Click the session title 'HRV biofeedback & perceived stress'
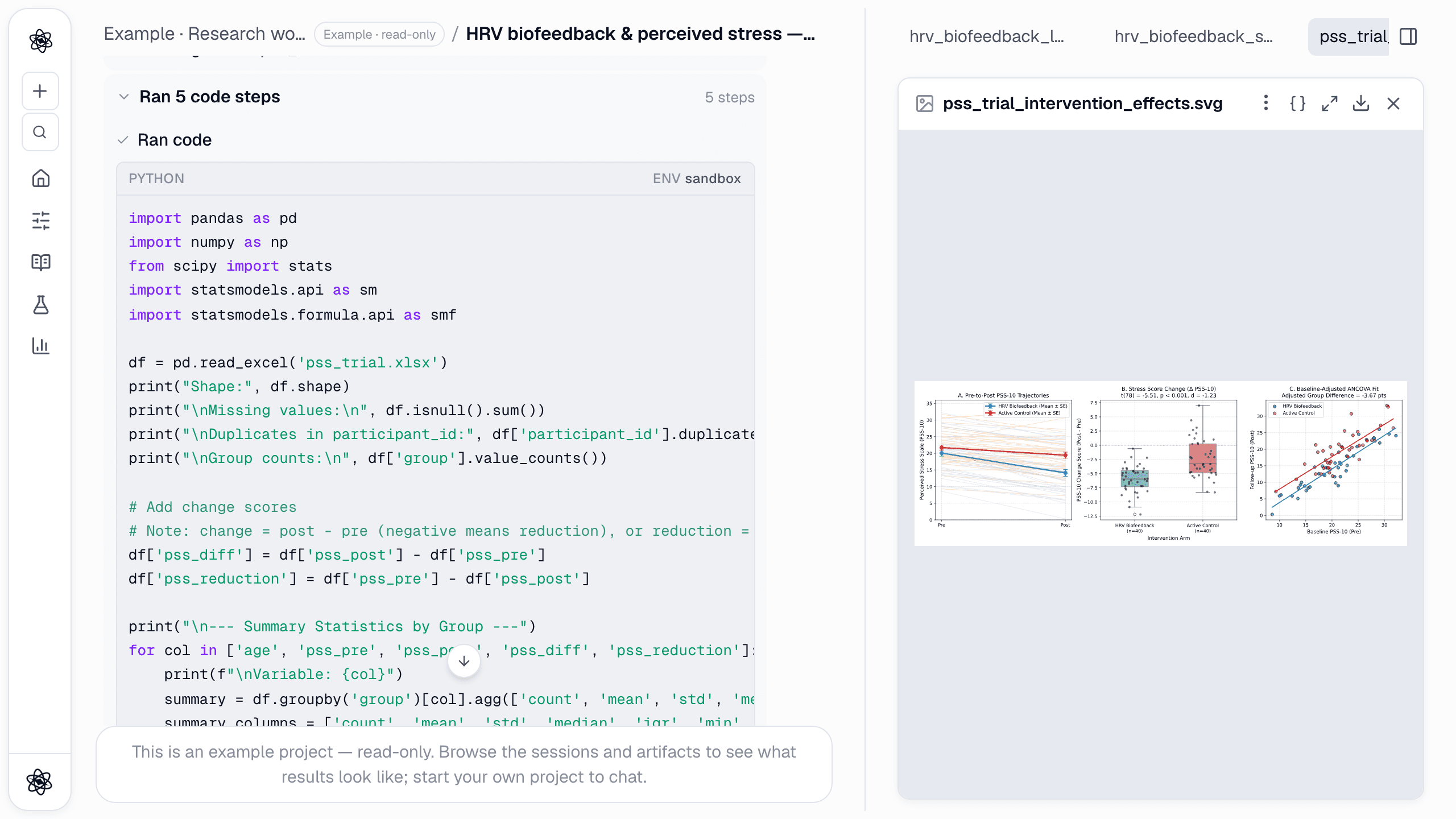 click(x=640, y=34)
